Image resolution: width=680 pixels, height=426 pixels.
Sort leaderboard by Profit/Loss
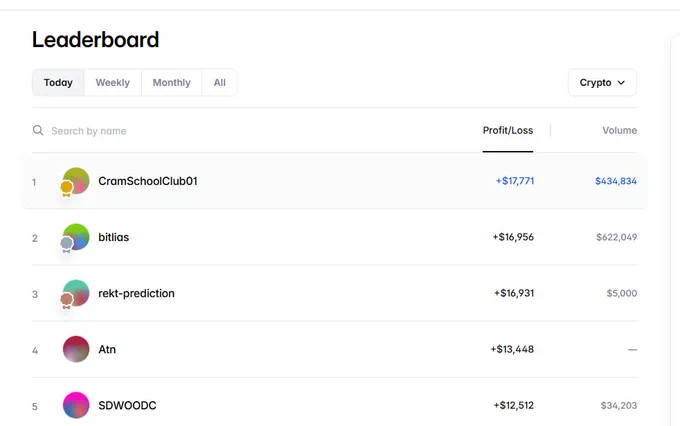coord(508,131)
